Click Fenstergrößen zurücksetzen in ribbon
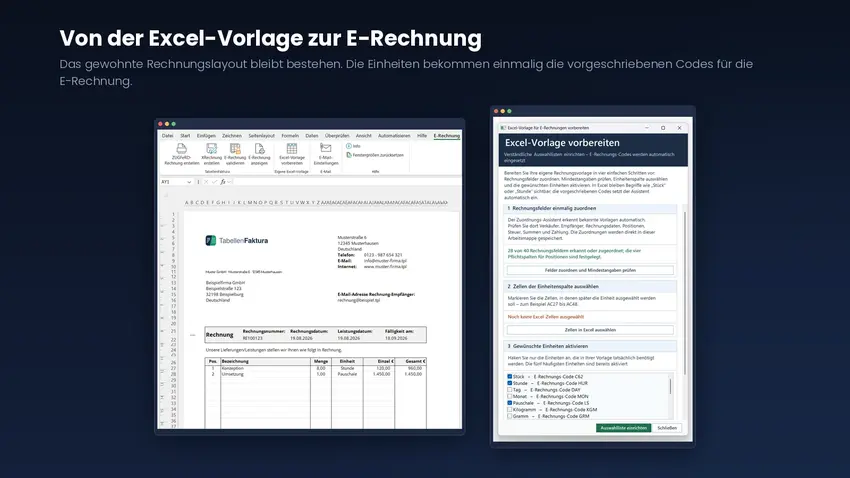Screen dimensions: 850x478 click(x=375, y=155)
